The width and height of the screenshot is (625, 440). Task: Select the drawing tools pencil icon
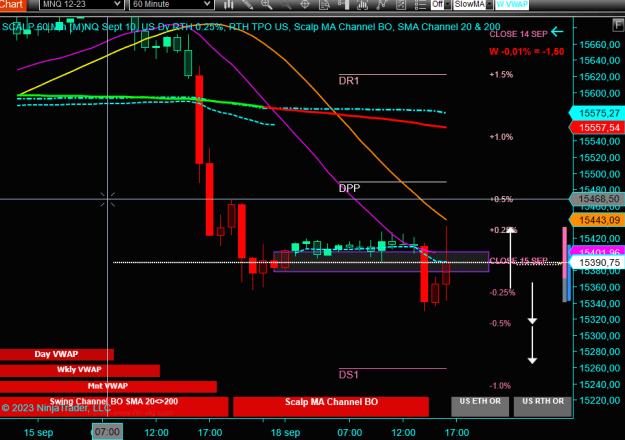pyautogui.click(x=248, y=4)
